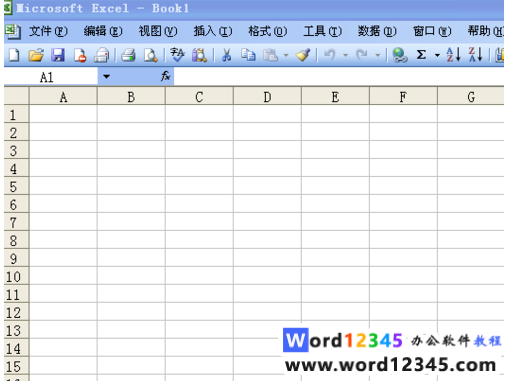This screenshot has height=381, width=506.
Task: Apply Format Painter brush tool
Action: tap(303, 55)
